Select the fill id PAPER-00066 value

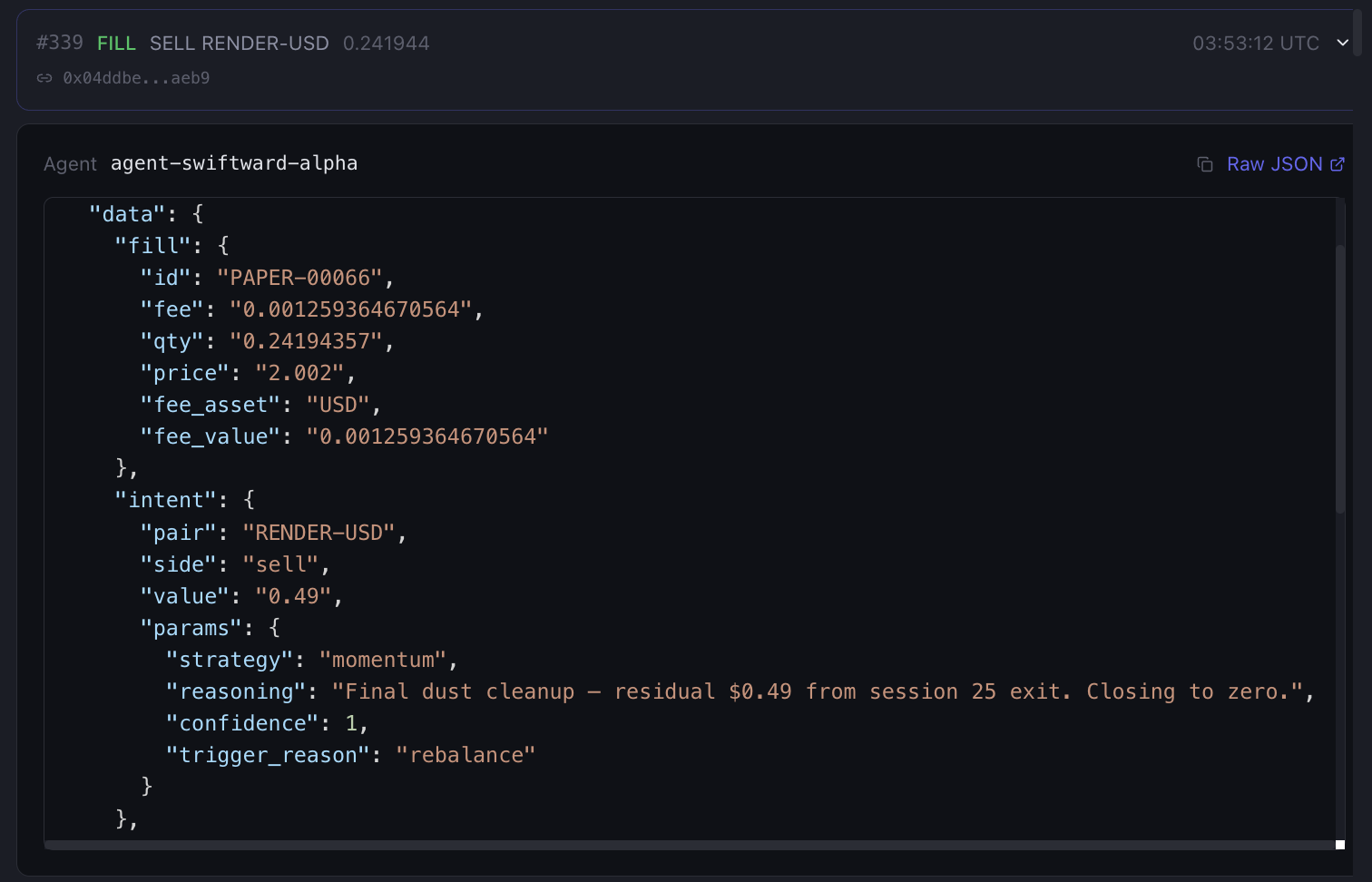(x=299, y=277)
